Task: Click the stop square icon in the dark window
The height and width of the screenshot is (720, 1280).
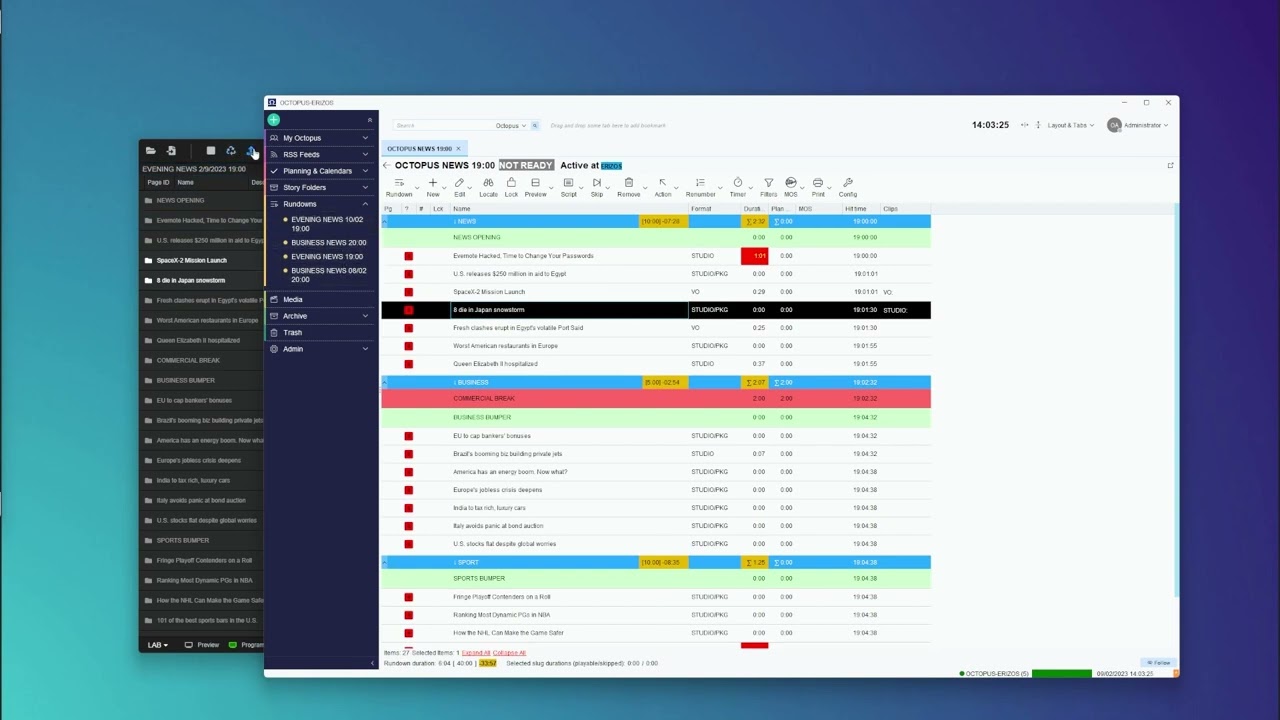Action: click(211, 151)
